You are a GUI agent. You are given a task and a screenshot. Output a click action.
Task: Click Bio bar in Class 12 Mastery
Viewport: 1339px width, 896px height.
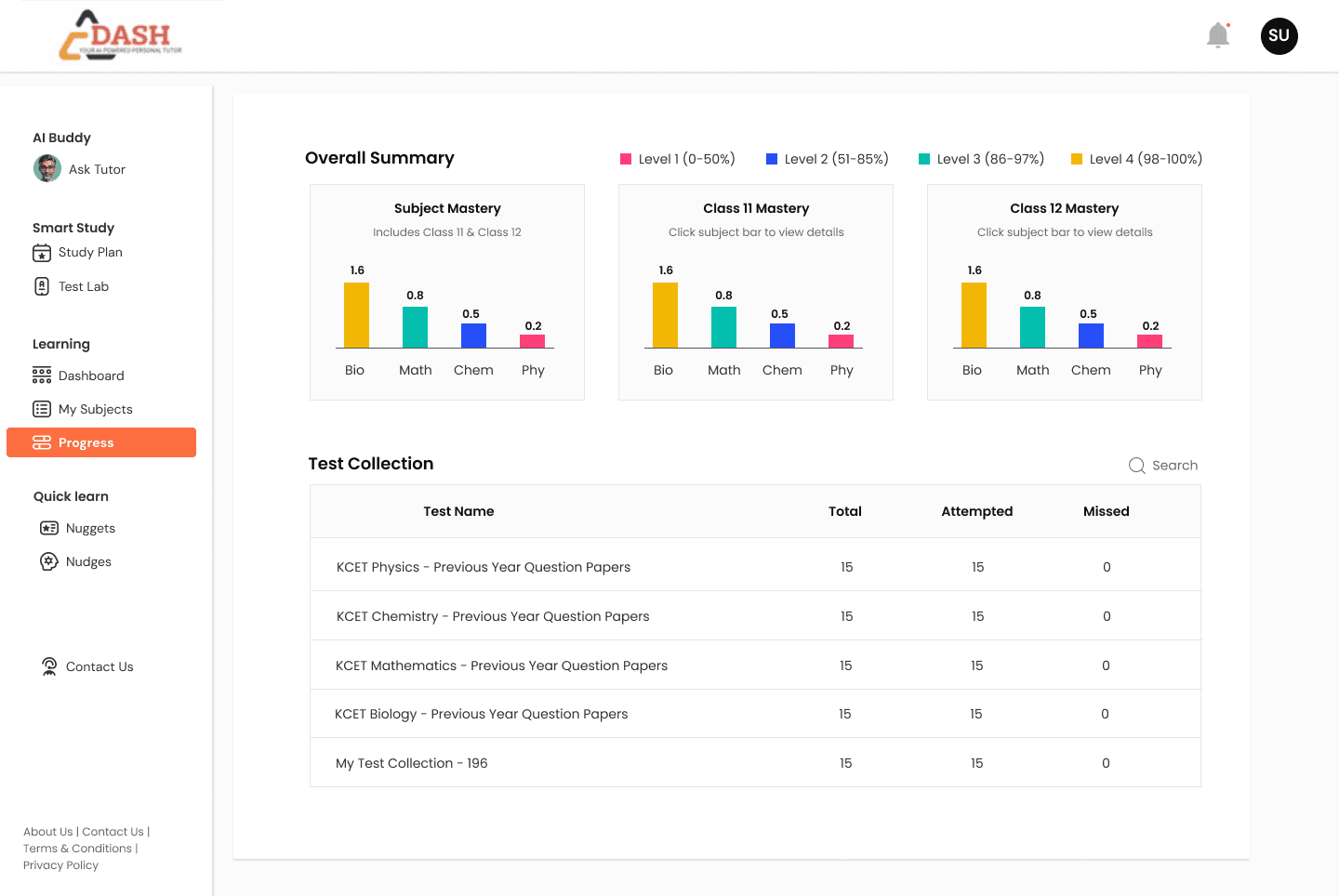click(x=974, y=315)
